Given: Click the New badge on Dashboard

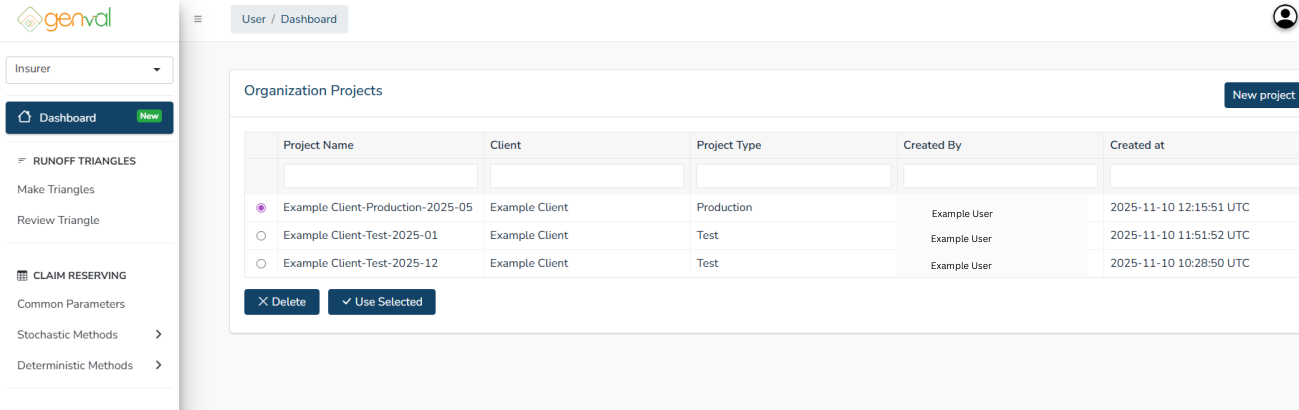Looking at the screenshot, I should [149, 116].
